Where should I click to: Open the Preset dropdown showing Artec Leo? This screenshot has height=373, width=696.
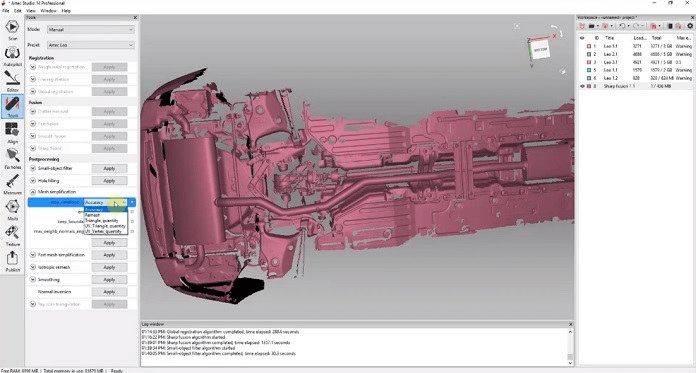pyautogui.click(x=91, y=45)
